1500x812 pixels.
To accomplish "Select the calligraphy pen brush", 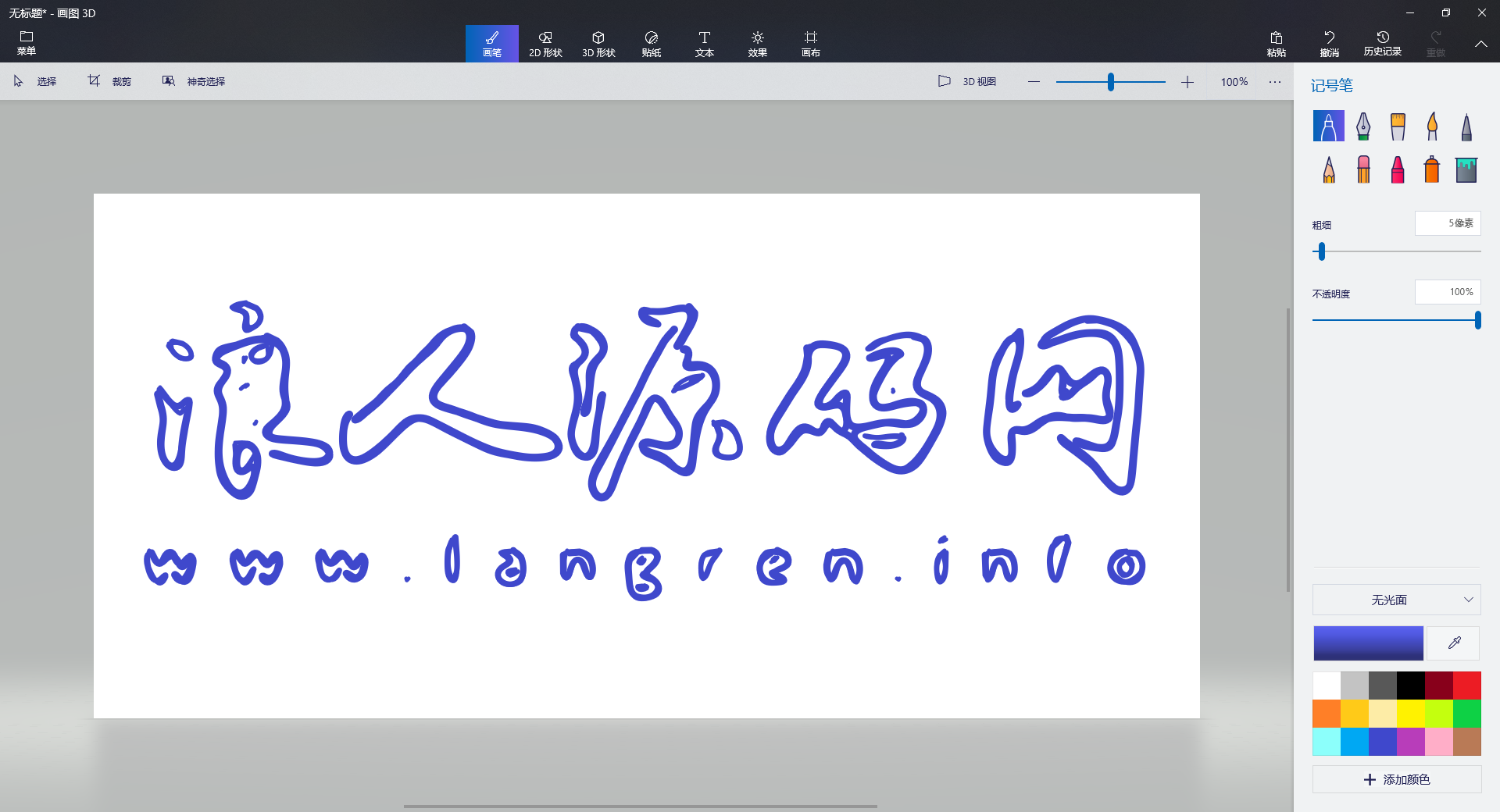I will coord(1362,126).
